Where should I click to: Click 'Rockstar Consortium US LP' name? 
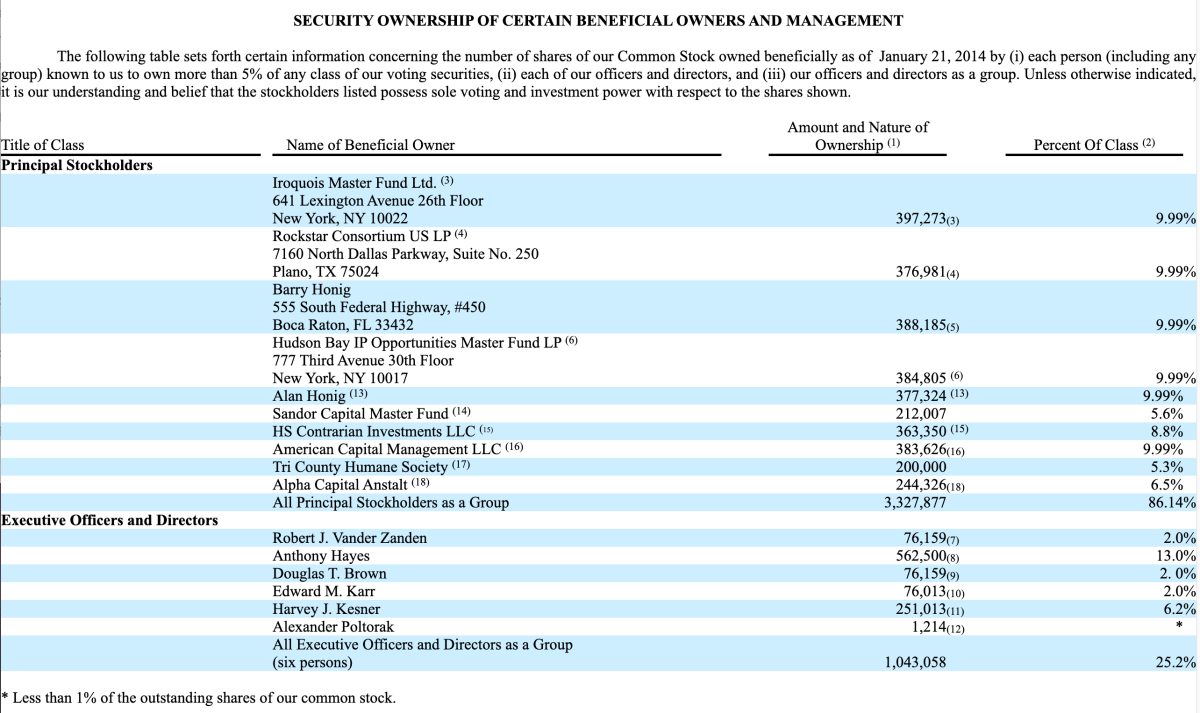pyautogui.click(x=361, y=236)
